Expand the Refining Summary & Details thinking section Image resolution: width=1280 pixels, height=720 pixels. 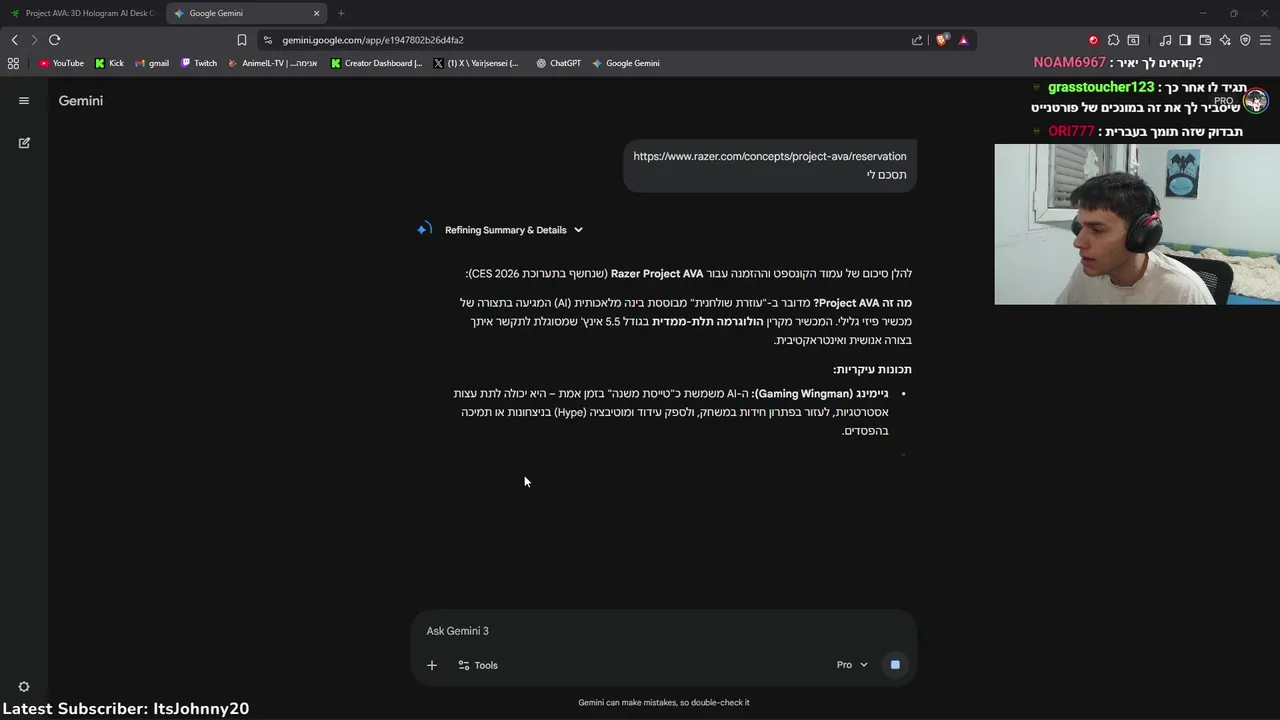tap(514, 230)
